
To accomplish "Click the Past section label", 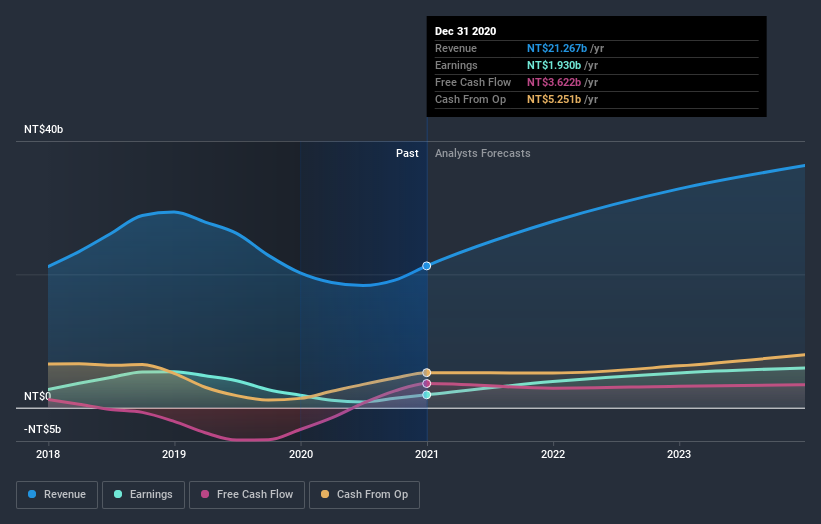I will point(407,153).
